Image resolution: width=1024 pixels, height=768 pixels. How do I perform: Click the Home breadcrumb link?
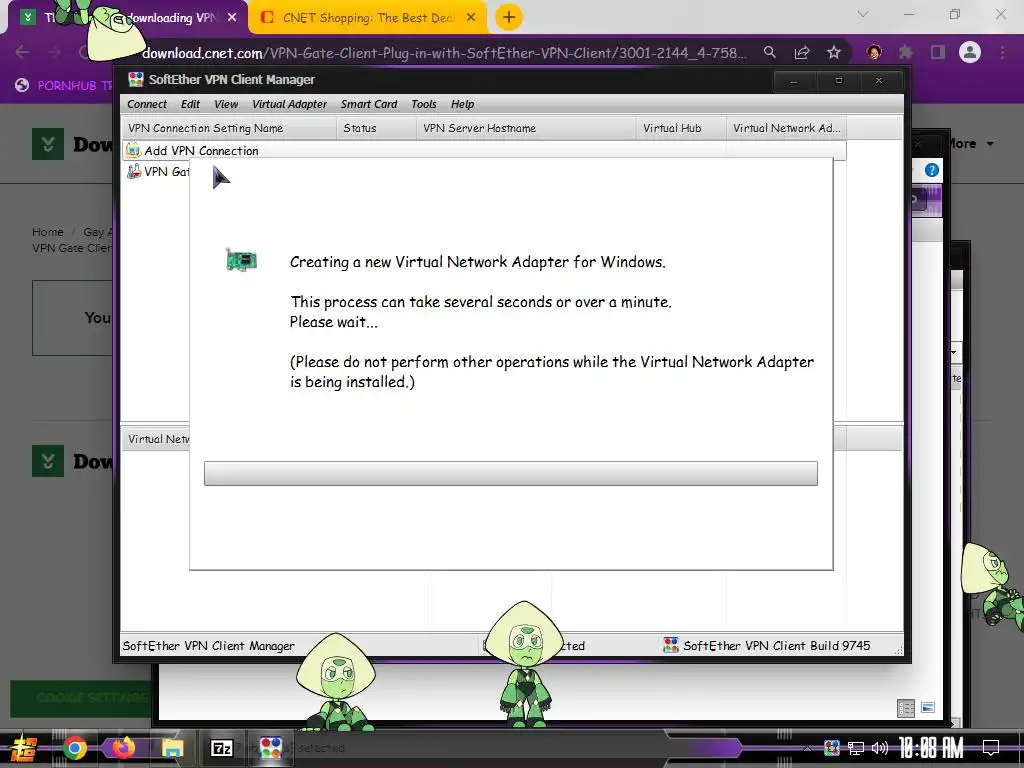pos(48,232)
